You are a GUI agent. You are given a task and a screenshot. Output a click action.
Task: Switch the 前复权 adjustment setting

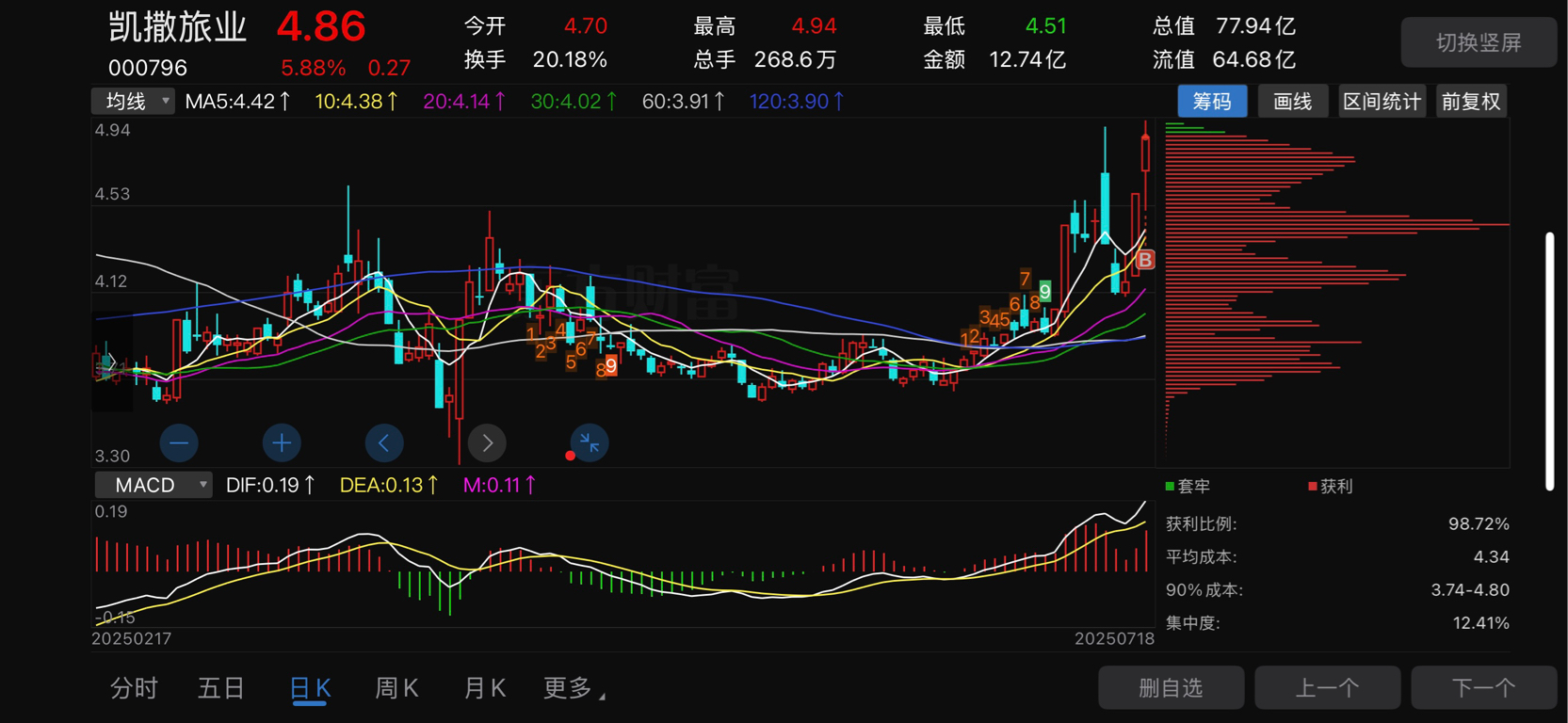point(1471,102)
